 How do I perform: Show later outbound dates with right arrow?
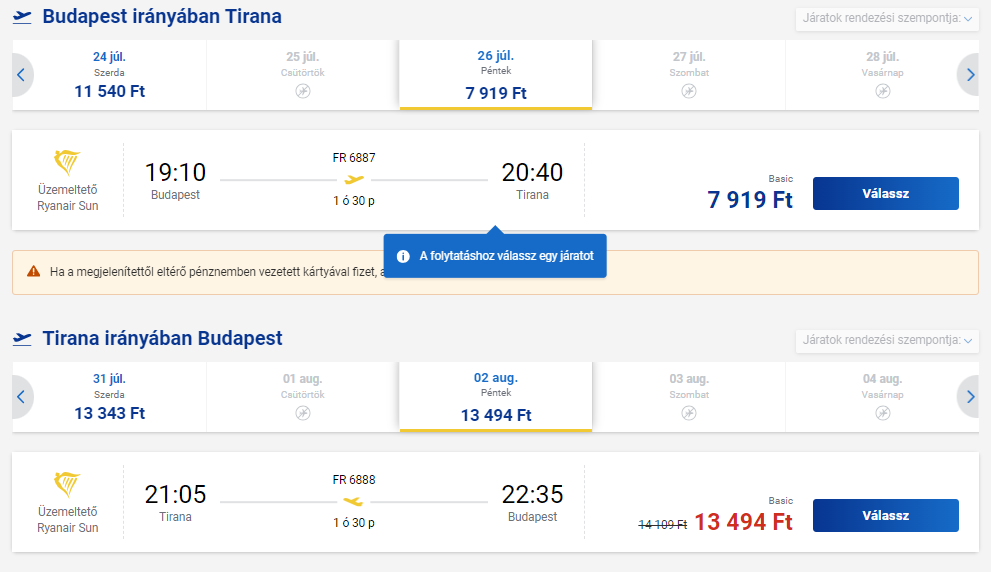point(970,75)
